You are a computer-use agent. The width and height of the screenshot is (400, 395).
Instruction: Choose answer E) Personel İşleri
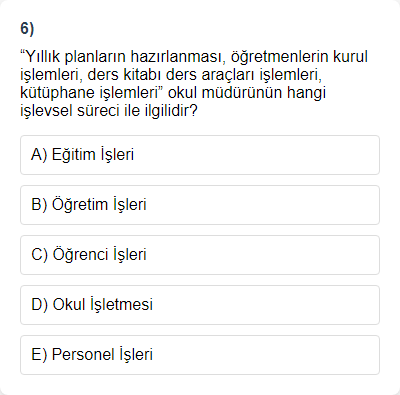coord(200,355)
